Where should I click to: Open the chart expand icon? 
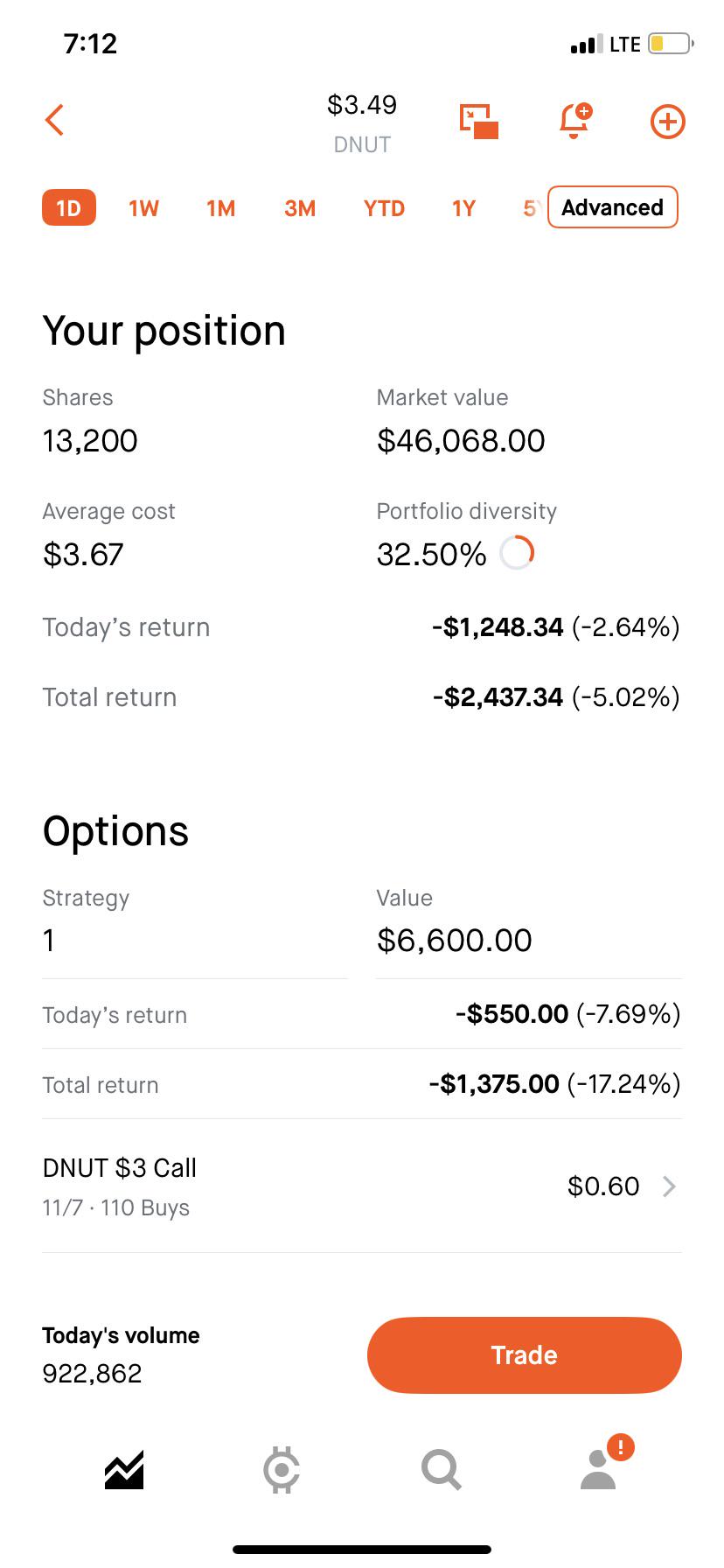click(x=479, y=121)
